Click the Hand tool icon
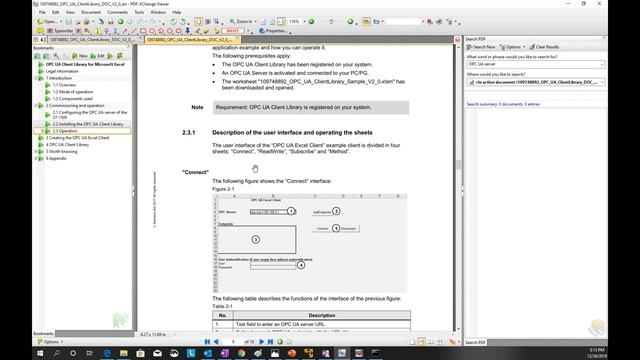640x360 pixels. pos(198,21)
